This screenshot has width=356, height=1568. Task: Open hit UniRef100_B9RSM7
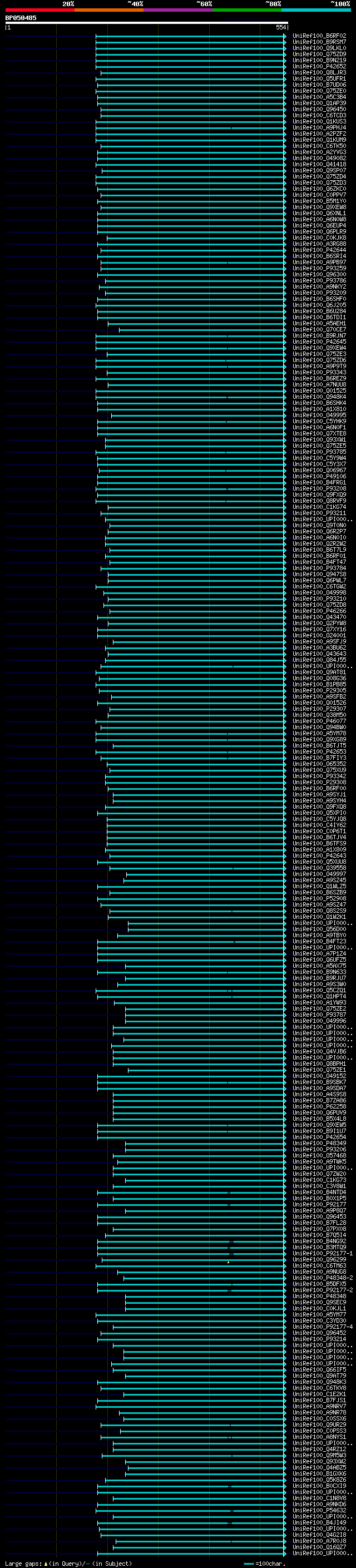[319, 42]
